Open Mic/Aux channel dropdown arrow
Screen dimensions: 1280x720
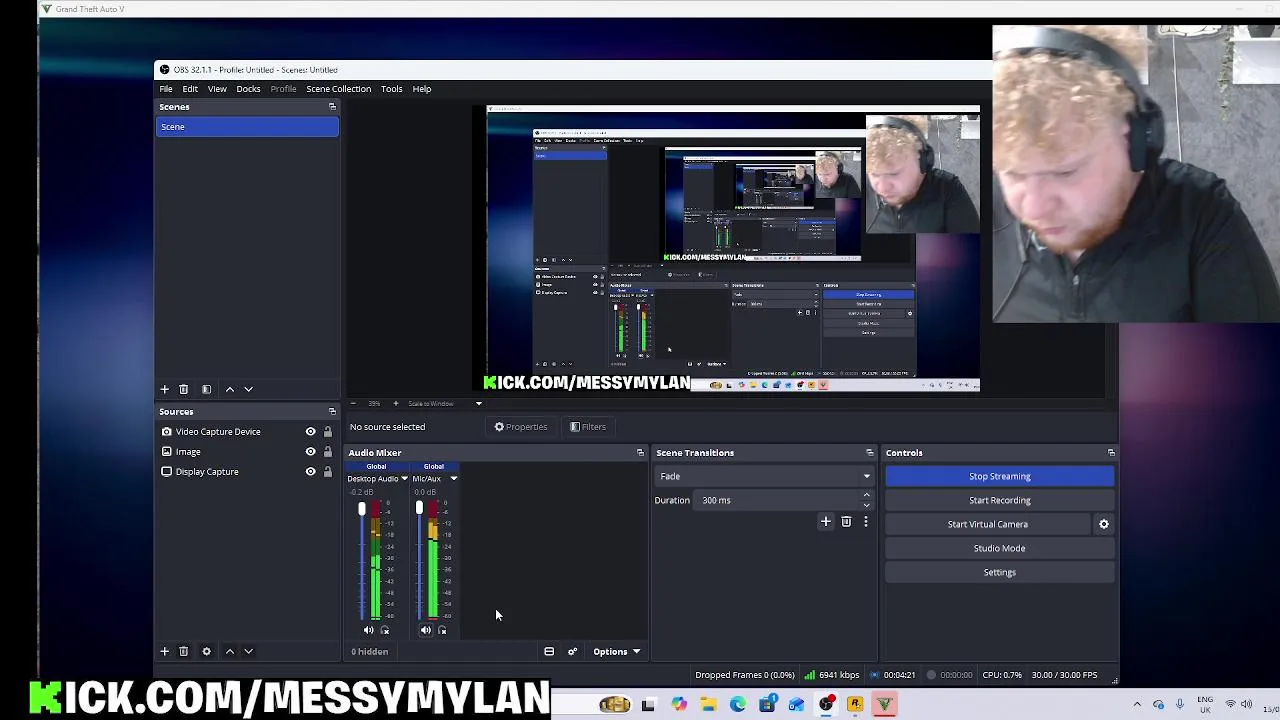point(453,479)
